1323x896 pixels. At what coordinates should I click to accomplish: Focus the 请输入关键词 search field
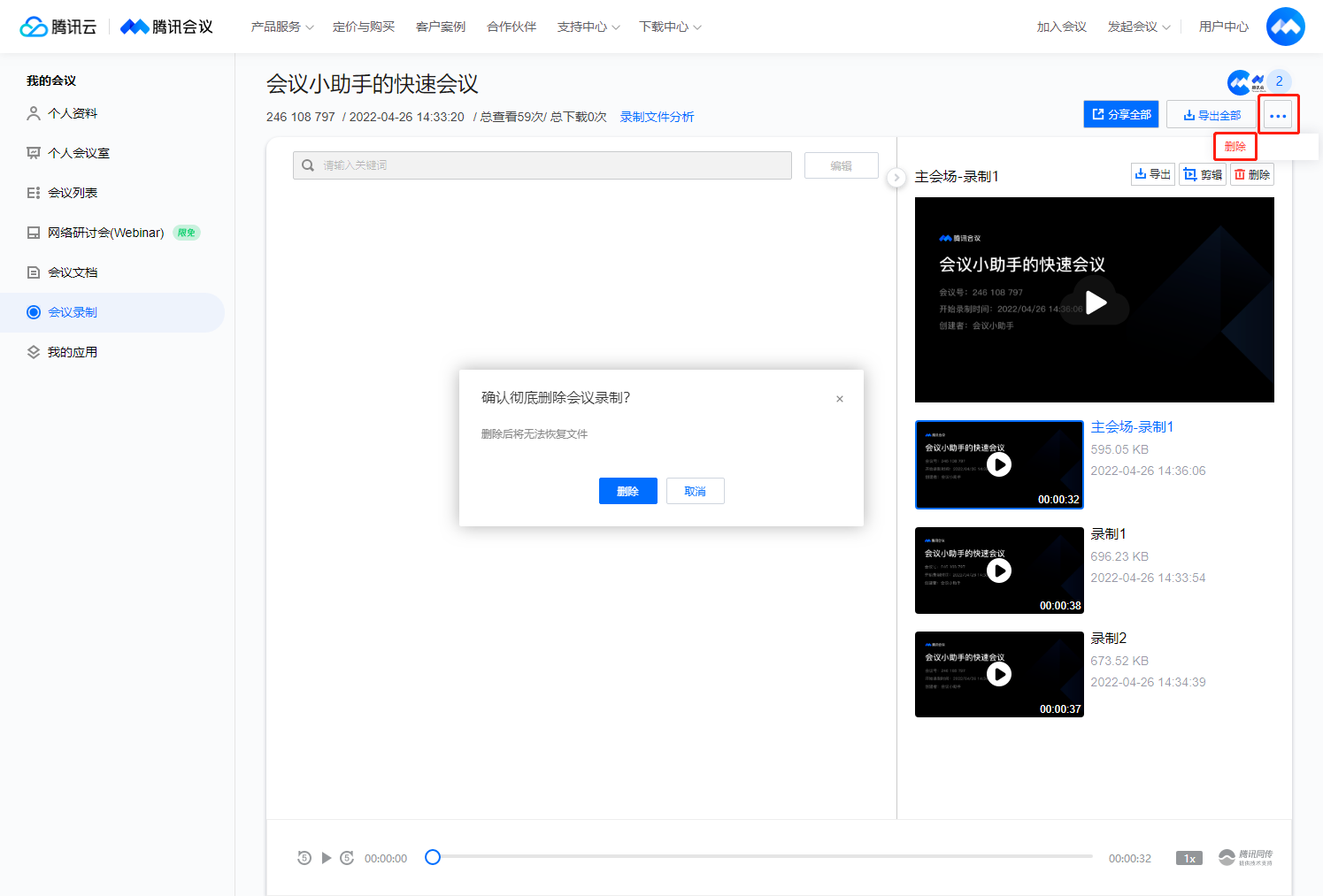[542, 165]
